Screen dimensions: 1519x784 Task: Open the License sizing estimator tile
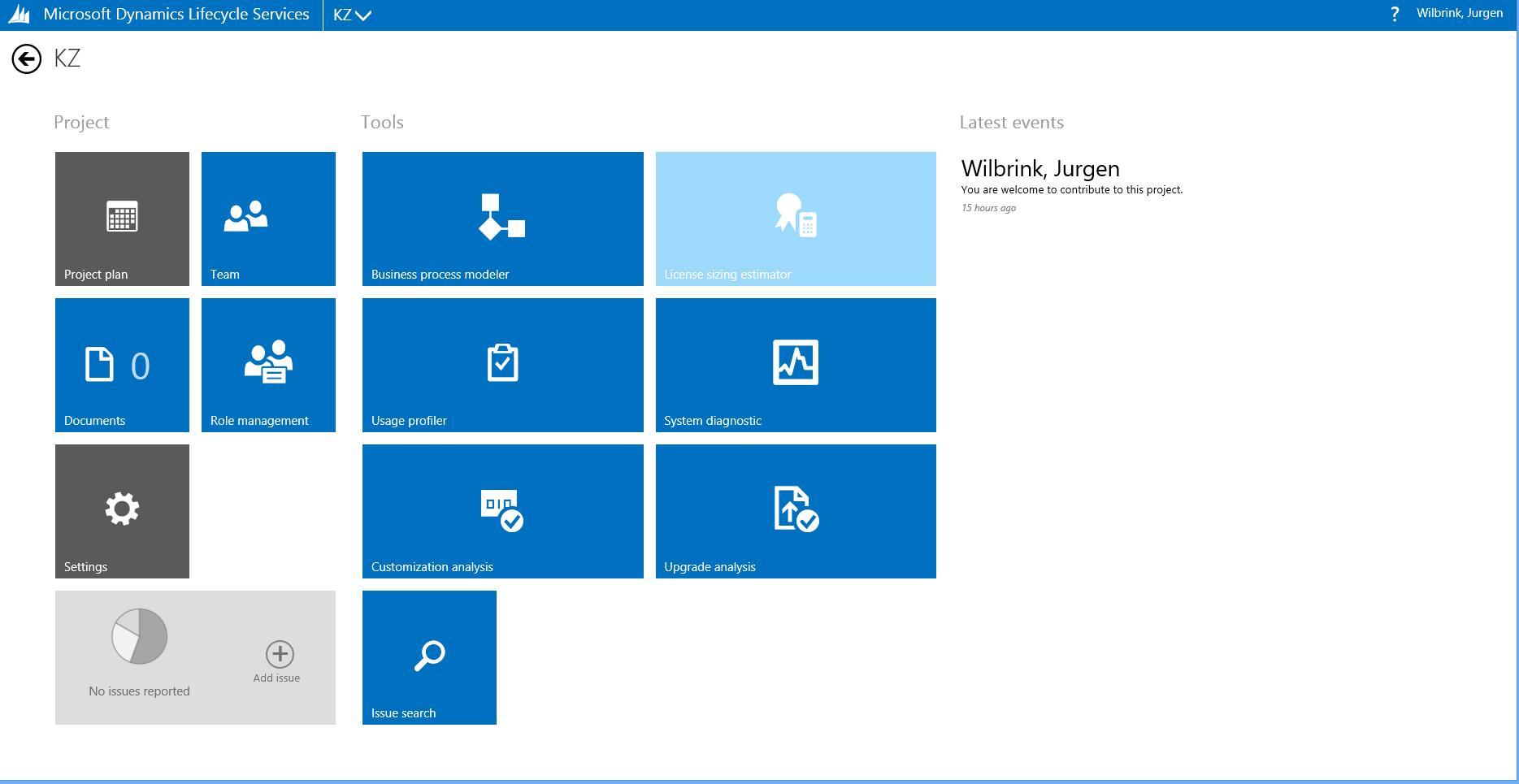796,219
